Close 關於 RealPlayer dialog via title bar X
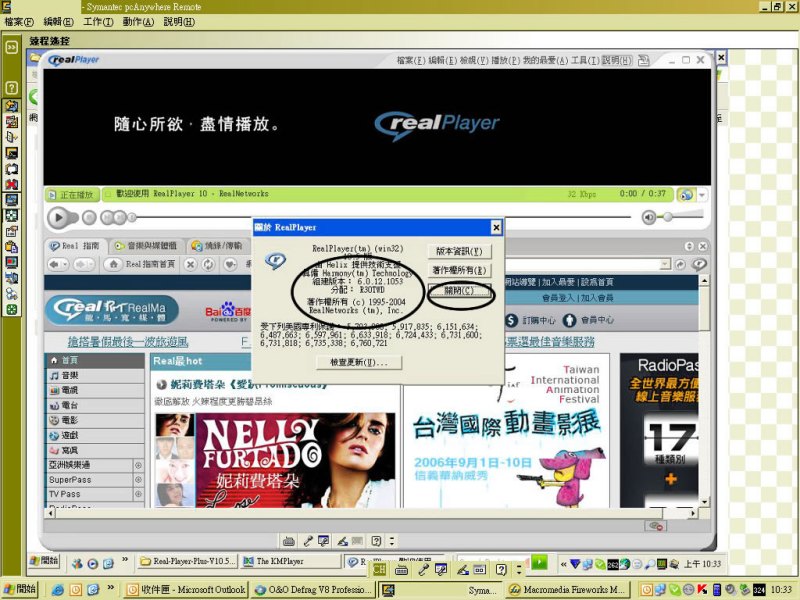Viewport: 800px width, 600px height. pyautogui.click(x=496, y=228)
